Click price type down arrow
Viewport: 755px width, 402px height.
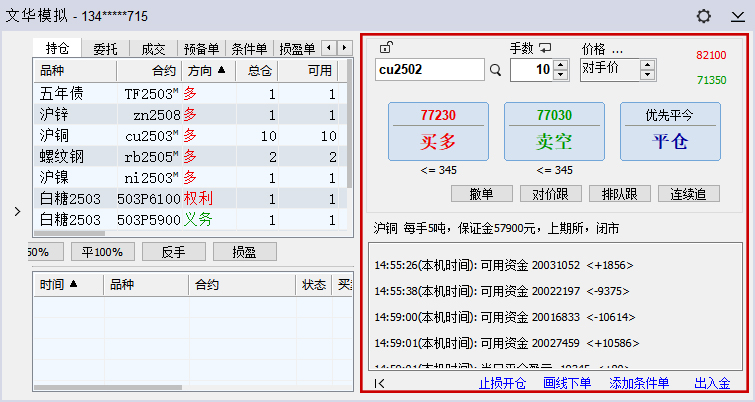point(648,75)
